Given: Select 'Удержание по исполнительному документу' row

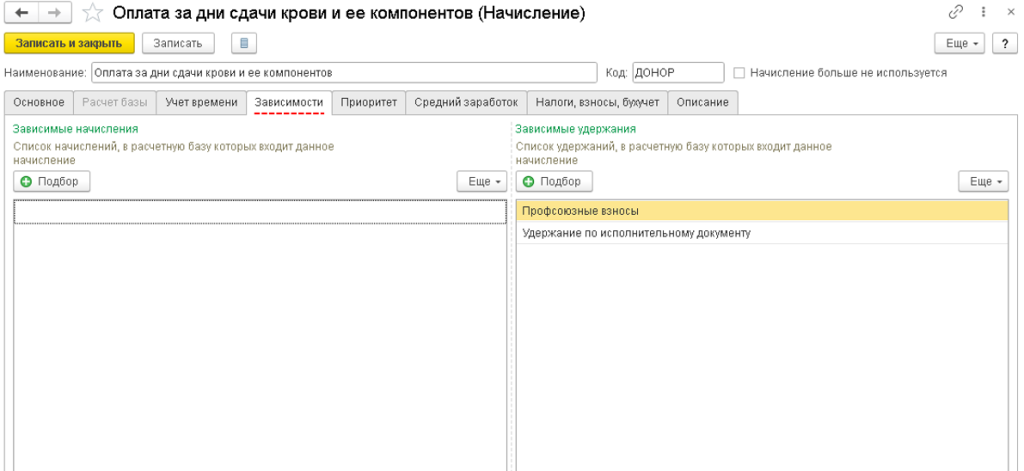Looking at the screenshot, I should (636, 233).
